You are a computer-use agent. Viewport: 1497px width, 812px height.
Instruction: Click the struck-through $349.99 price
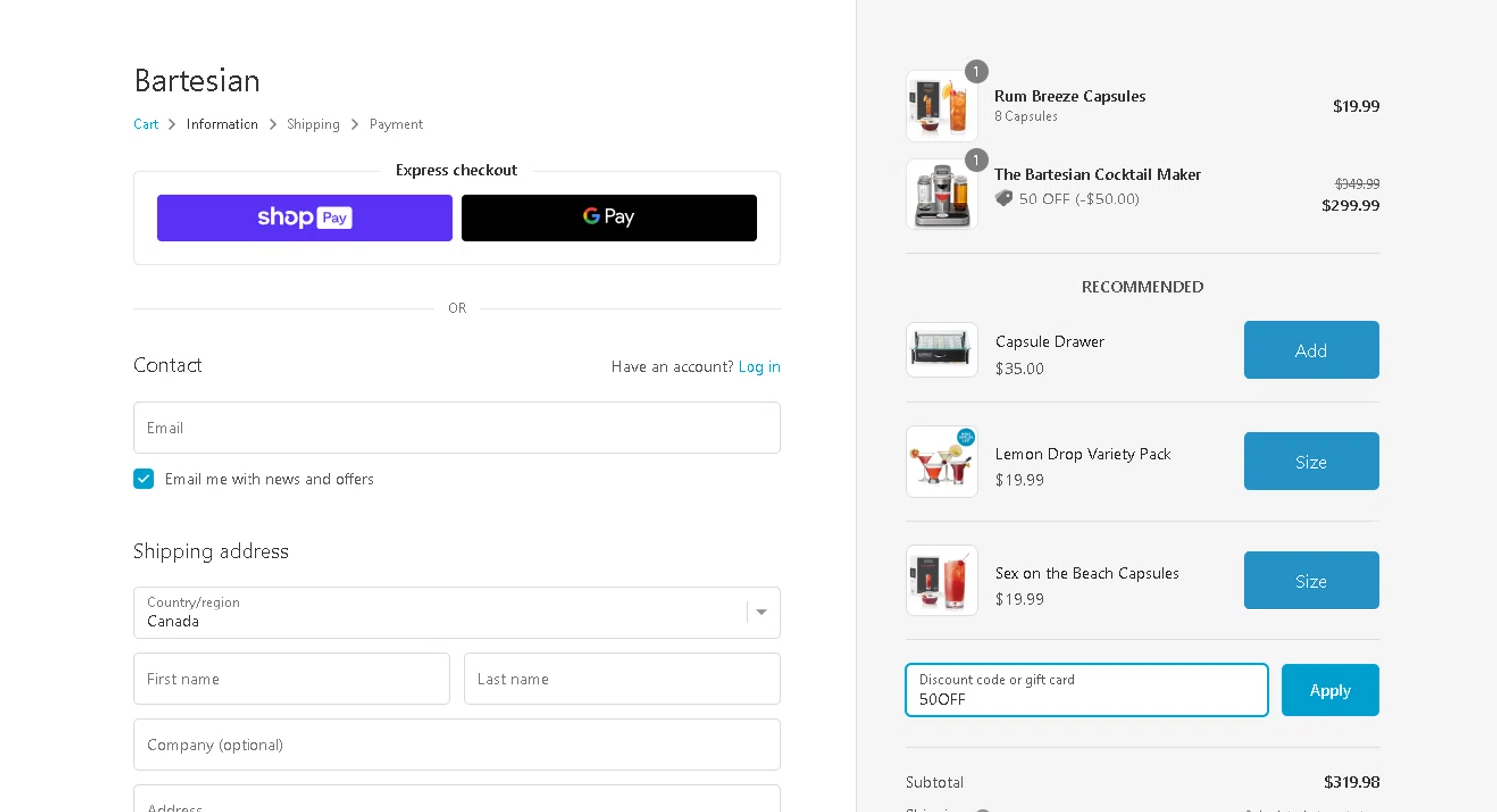click(1357, 184)
